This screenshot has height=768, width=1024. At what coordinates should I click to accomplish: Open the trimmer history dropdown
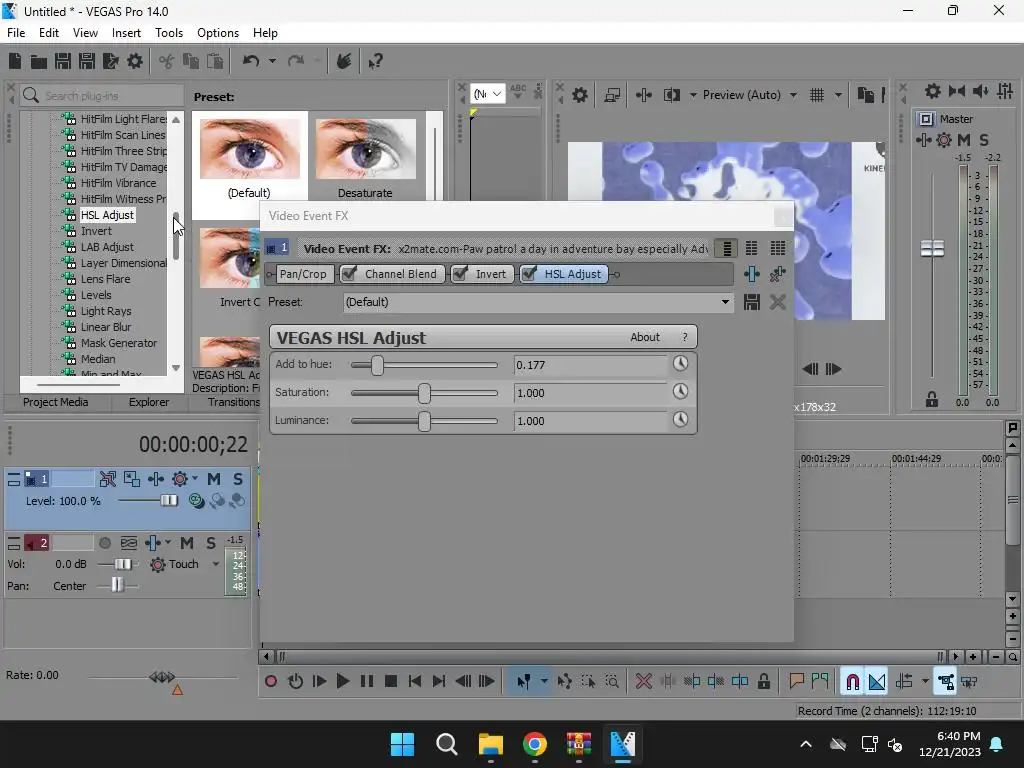click(488, 94)
